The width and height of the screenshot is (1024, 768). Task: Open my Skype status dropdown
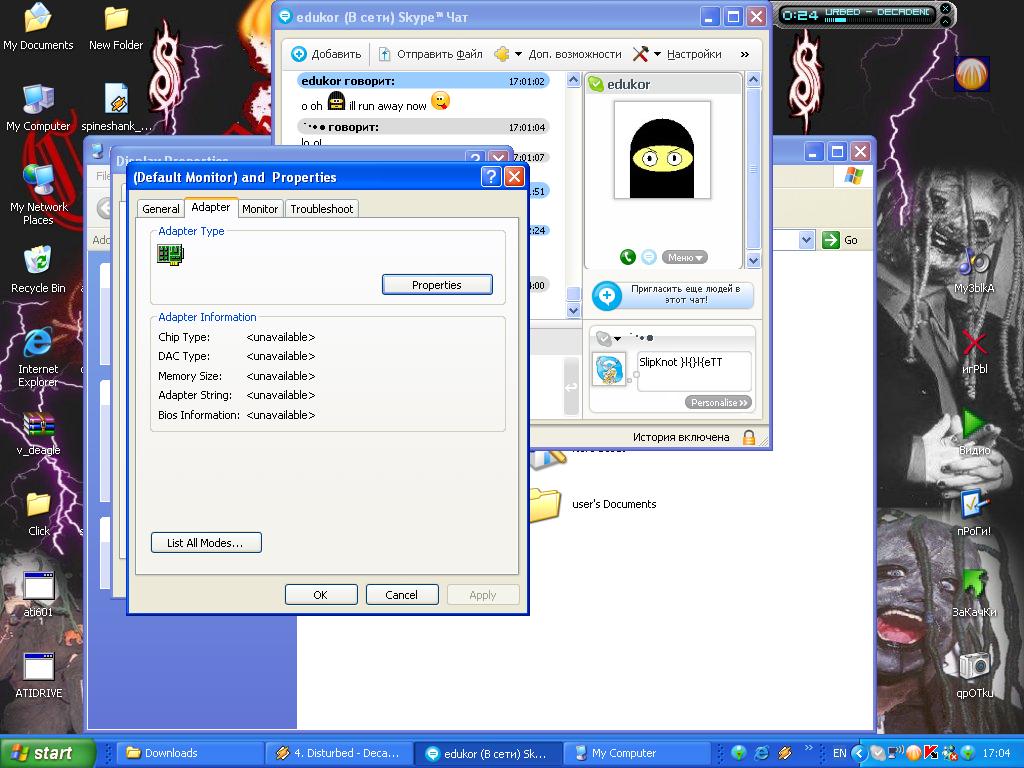click(609, 338)
